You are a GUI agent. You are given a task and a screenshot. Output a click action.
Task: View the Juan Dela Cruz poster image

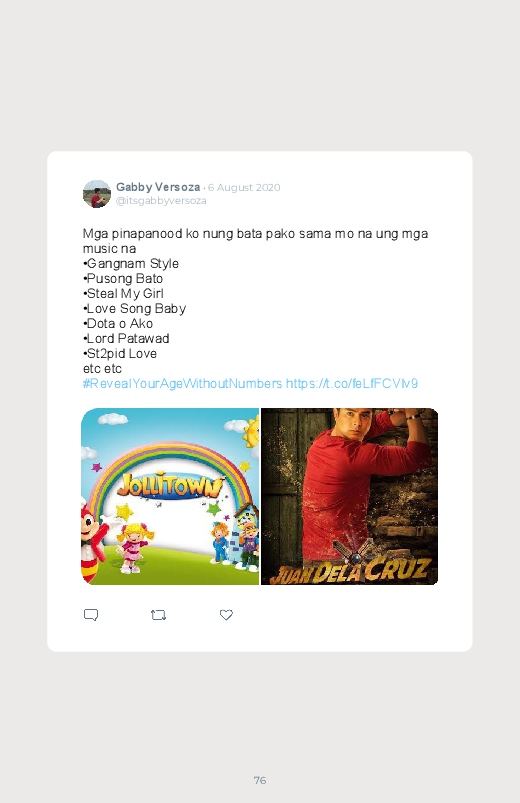click(x=349, y=496)
